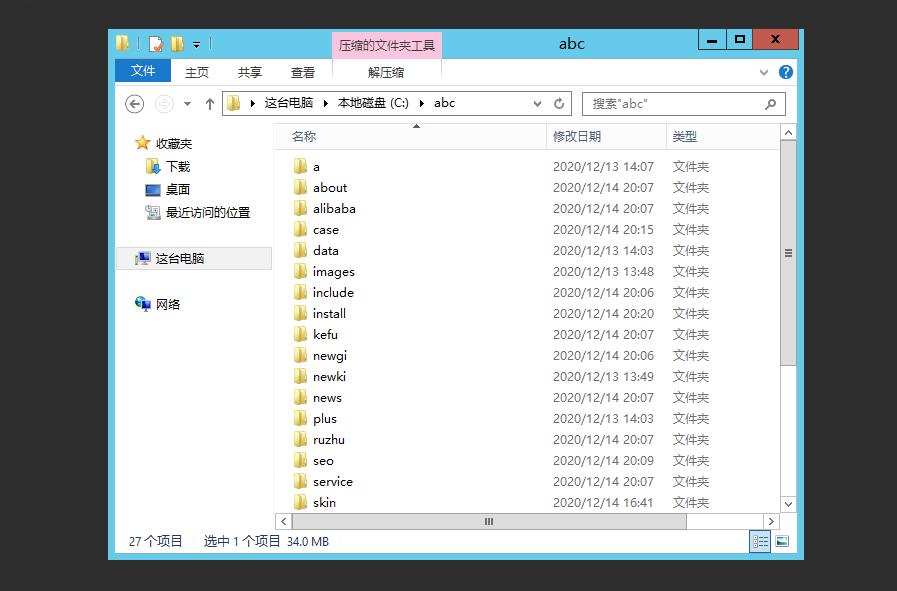Open the address bar dropdown arrow
Screen dimensions: 897x591
coord(536,103)
